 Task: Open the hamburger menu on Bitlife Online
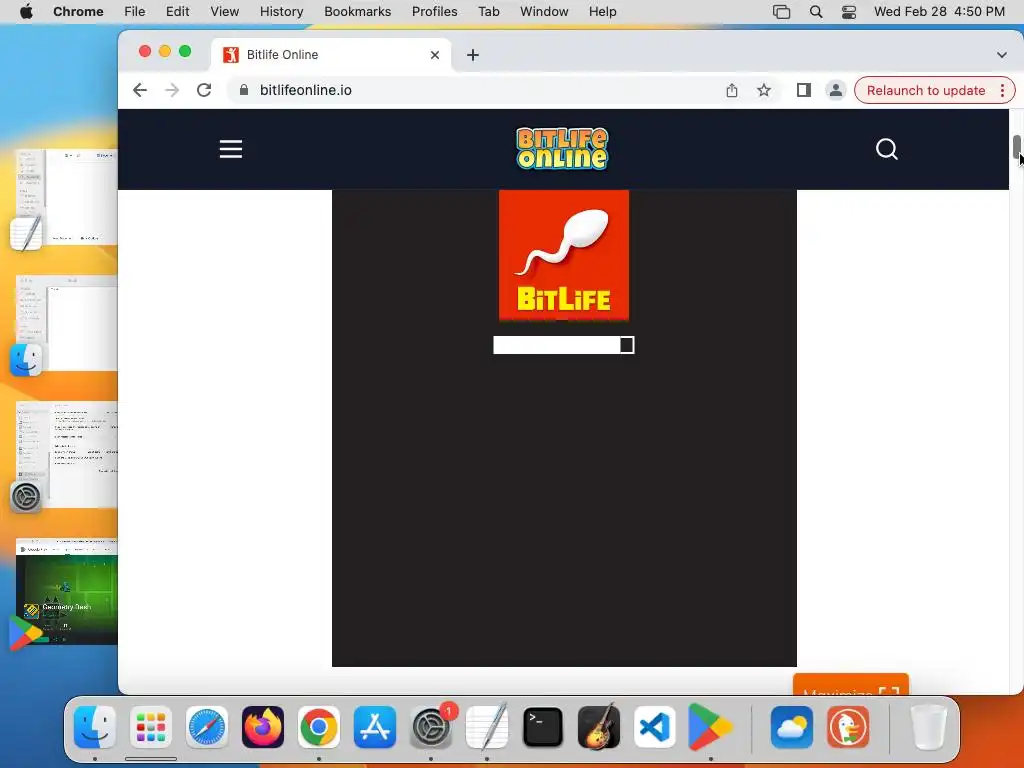coord(231,149)
